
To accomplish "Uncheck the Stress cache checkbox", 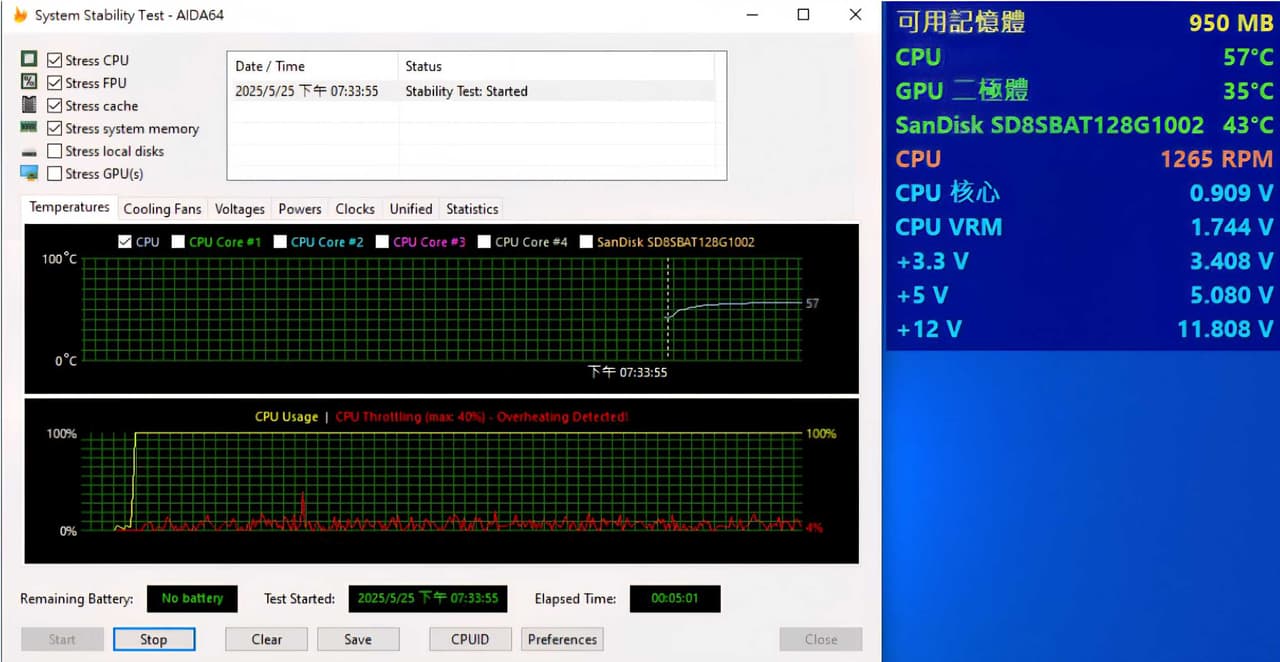I will [55, 106].
